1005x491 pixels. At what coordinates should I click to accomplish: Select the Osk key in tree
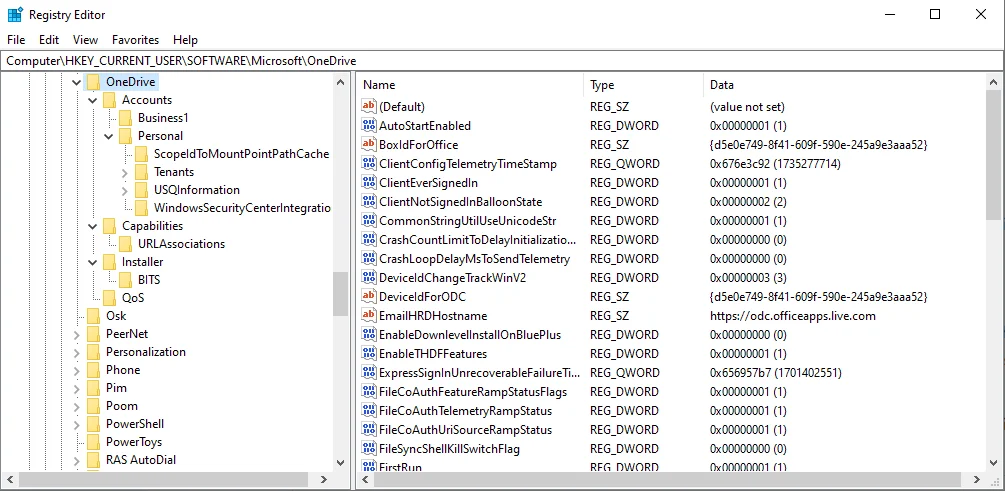coord(116,316)
